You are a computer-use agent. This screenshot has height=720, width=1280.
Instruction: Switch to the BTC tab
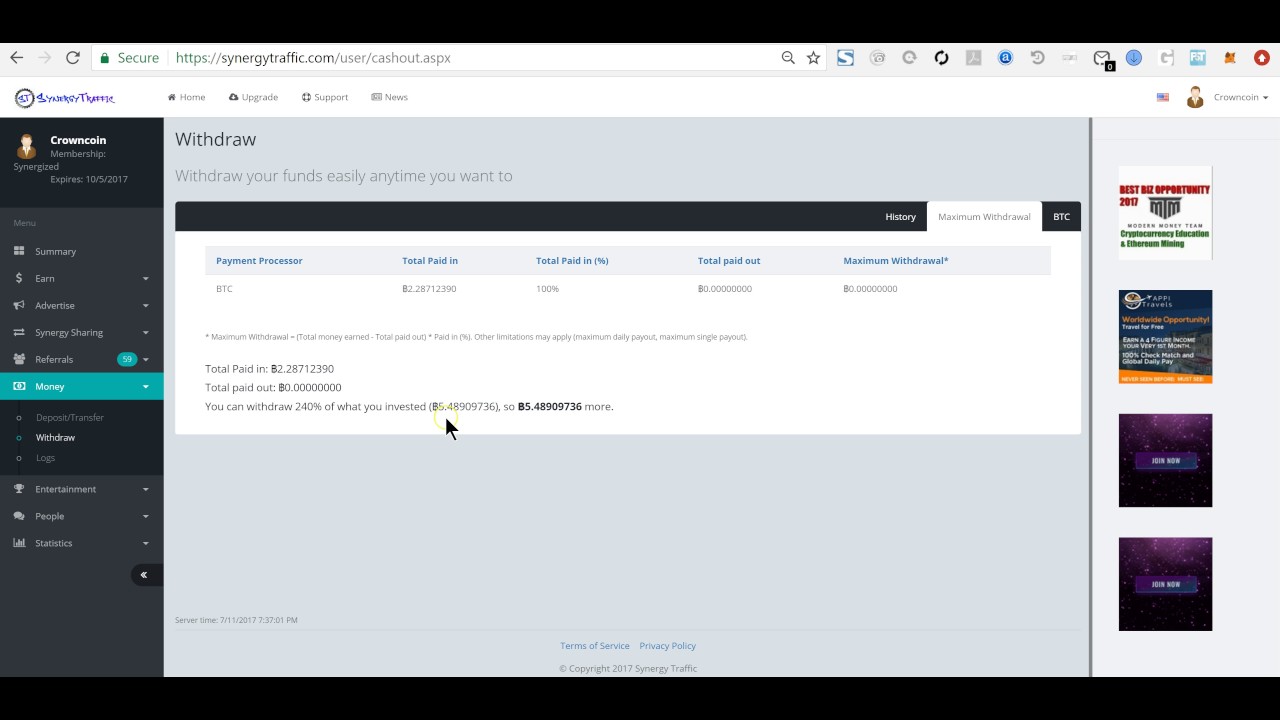click(x=1061, y=217)
